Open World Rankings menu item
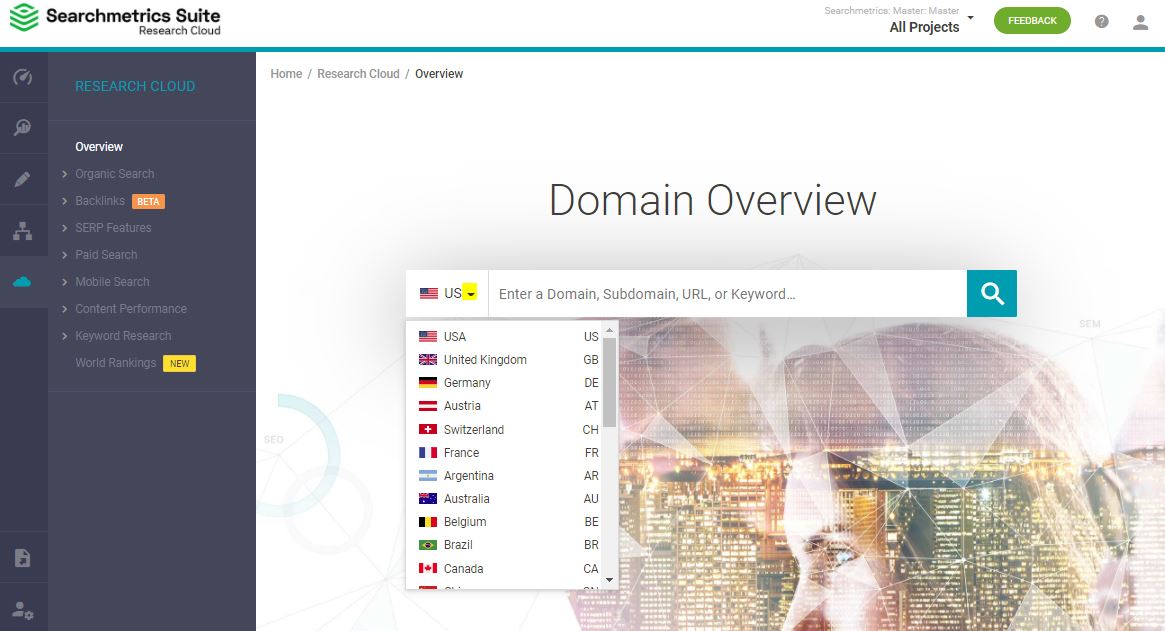The width and height of the screenshot is (1165, 631). [115, 363]
